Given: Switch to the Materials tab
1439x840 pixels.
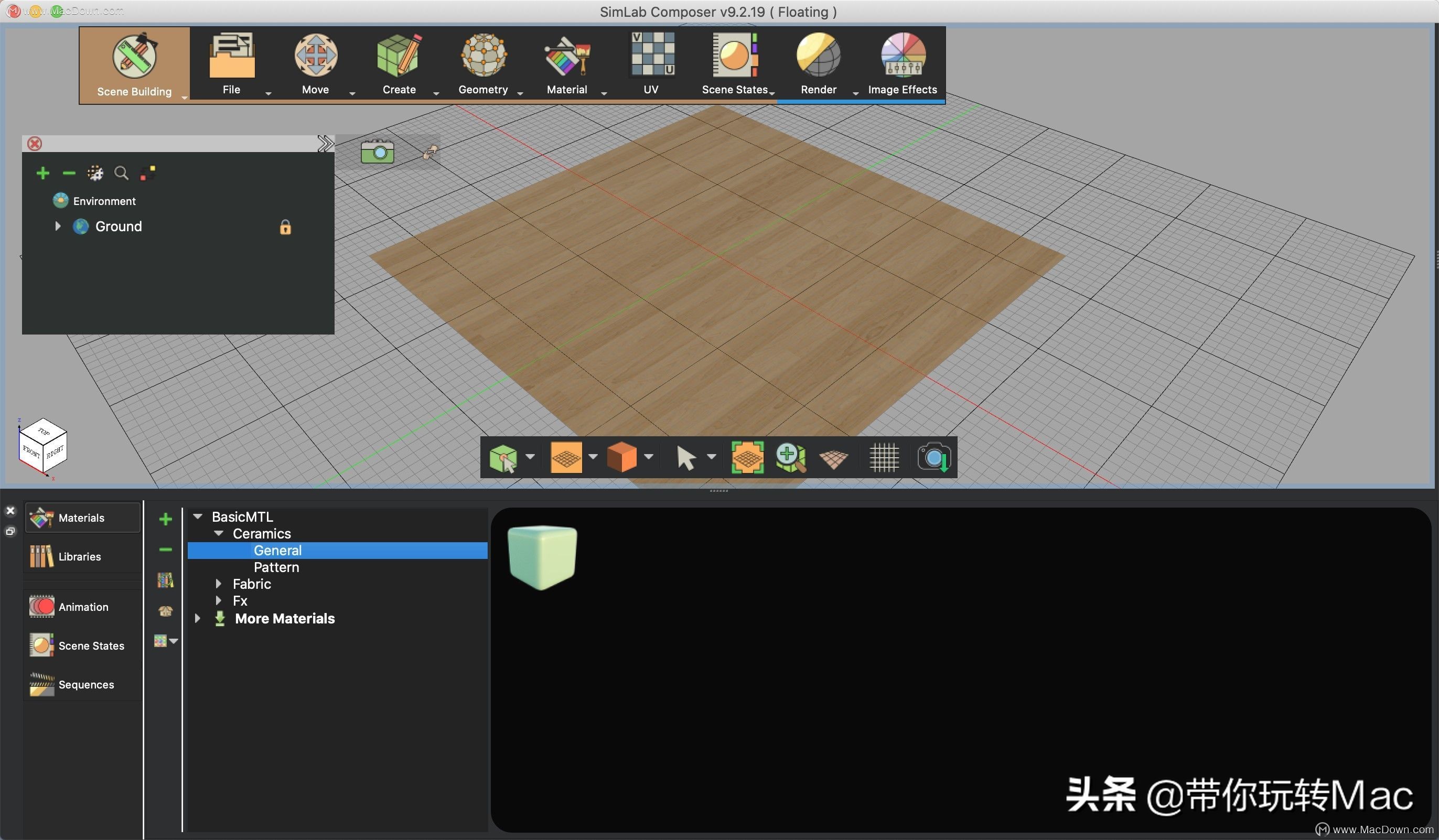Looking at the screenshot, I should (x=83, y=518).
